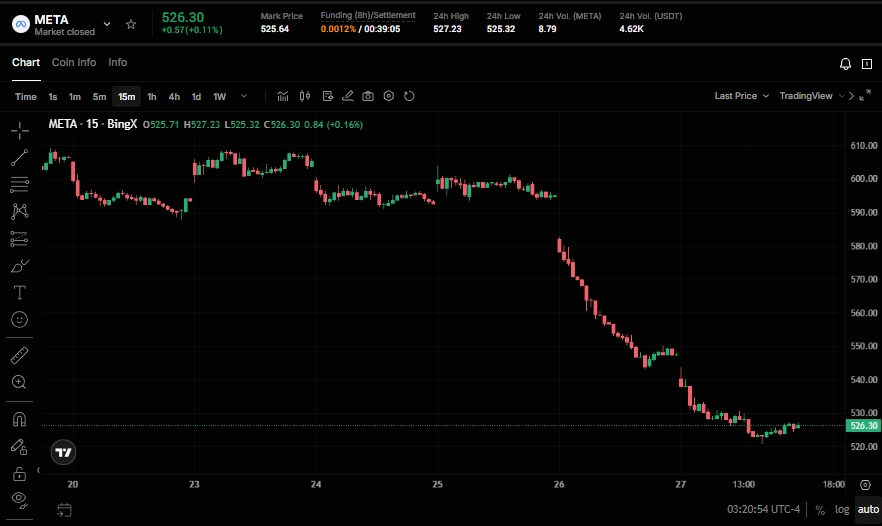This screenshot has height=526, width=882.
Task: Switch to the Info tab
Action: pos(118,62)
